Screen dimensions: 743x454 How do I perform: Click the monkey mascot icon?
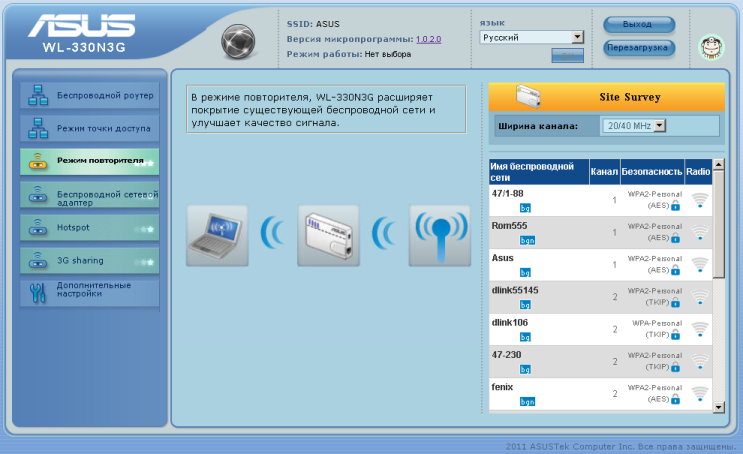pos(712,47)
